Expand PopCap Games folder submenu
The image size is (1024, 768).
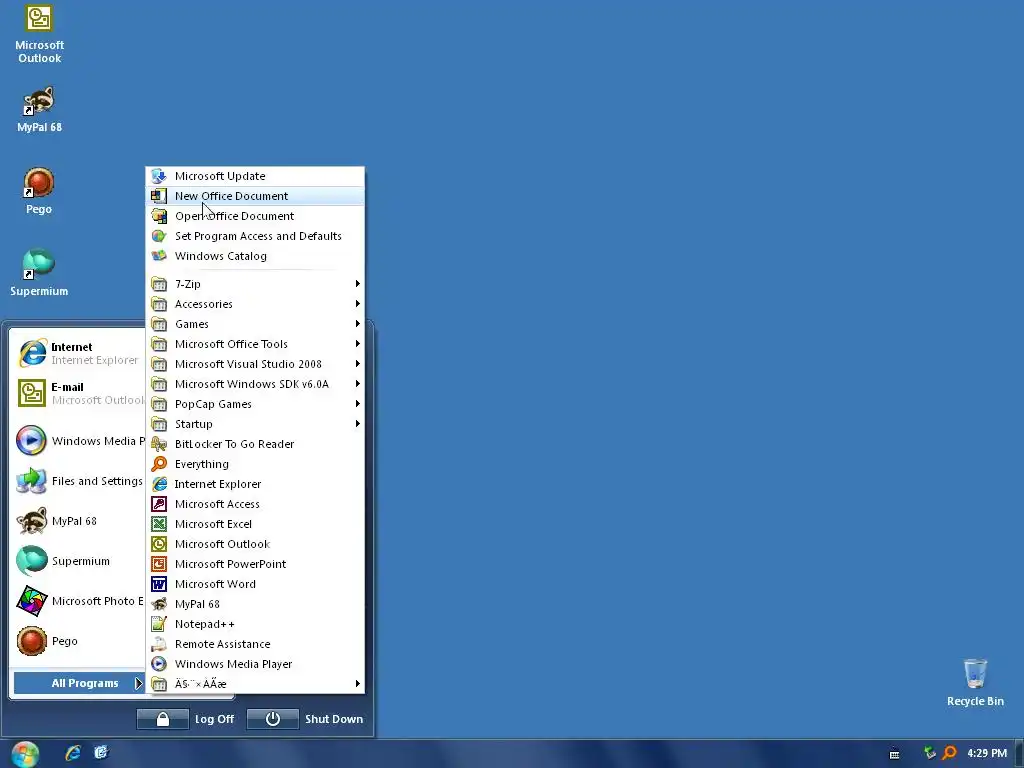255,404
